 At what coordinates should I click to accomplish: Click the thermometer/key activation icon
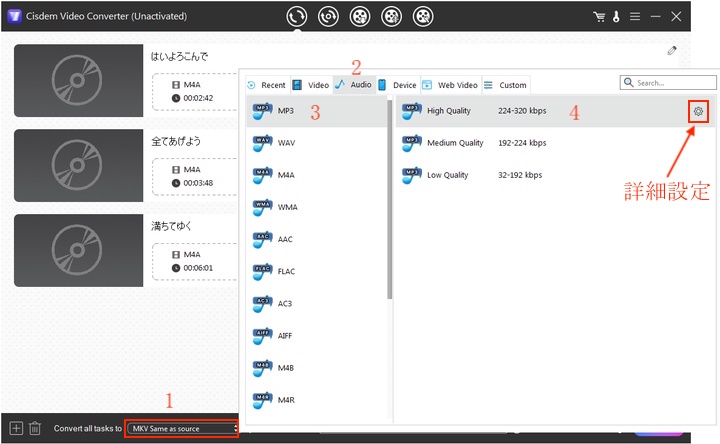[616, 17]
